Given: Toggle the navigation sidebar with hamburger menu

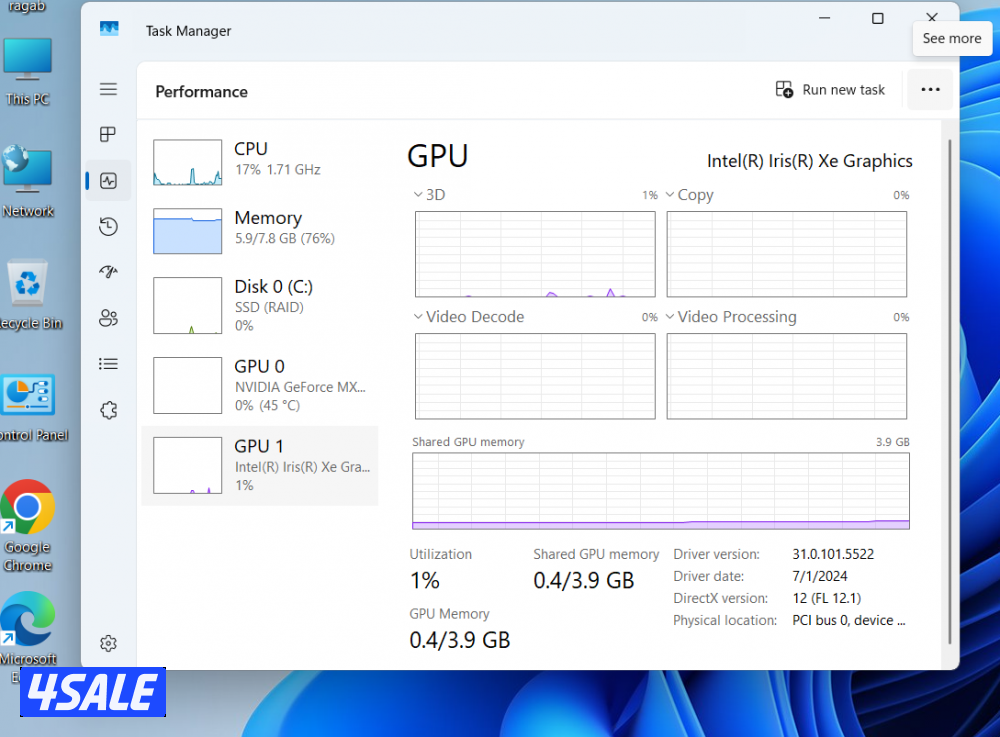Looking at the screenshot, I should coord(108,88).
